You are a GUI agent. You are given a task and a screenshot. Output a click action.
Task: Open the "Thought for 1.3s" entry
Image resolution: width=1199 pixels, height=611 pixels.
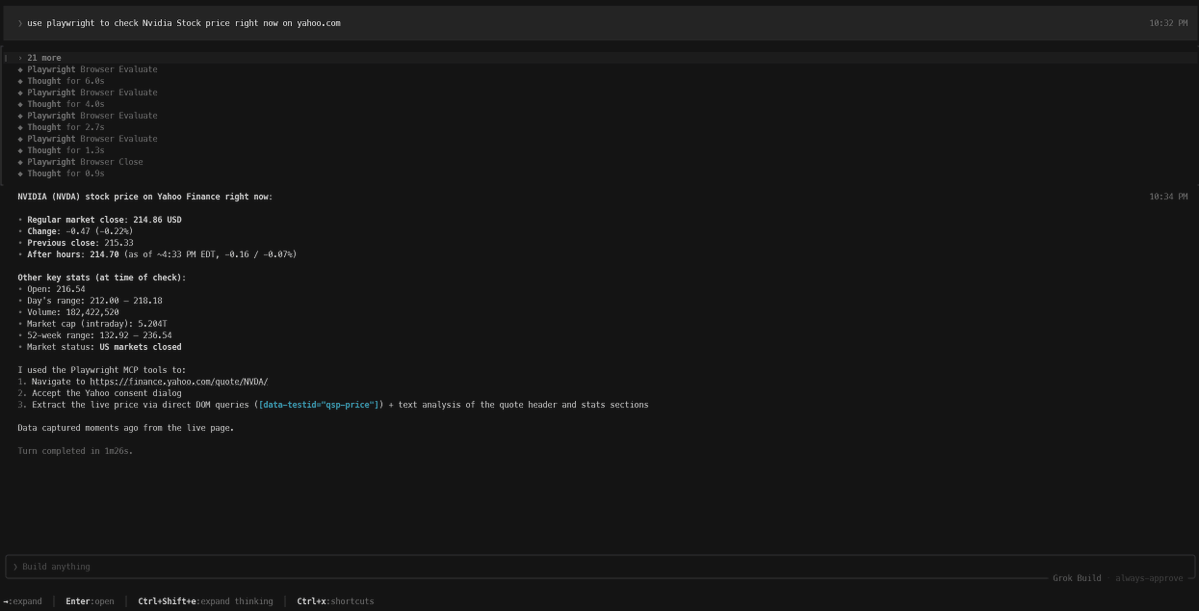point(66,151)
